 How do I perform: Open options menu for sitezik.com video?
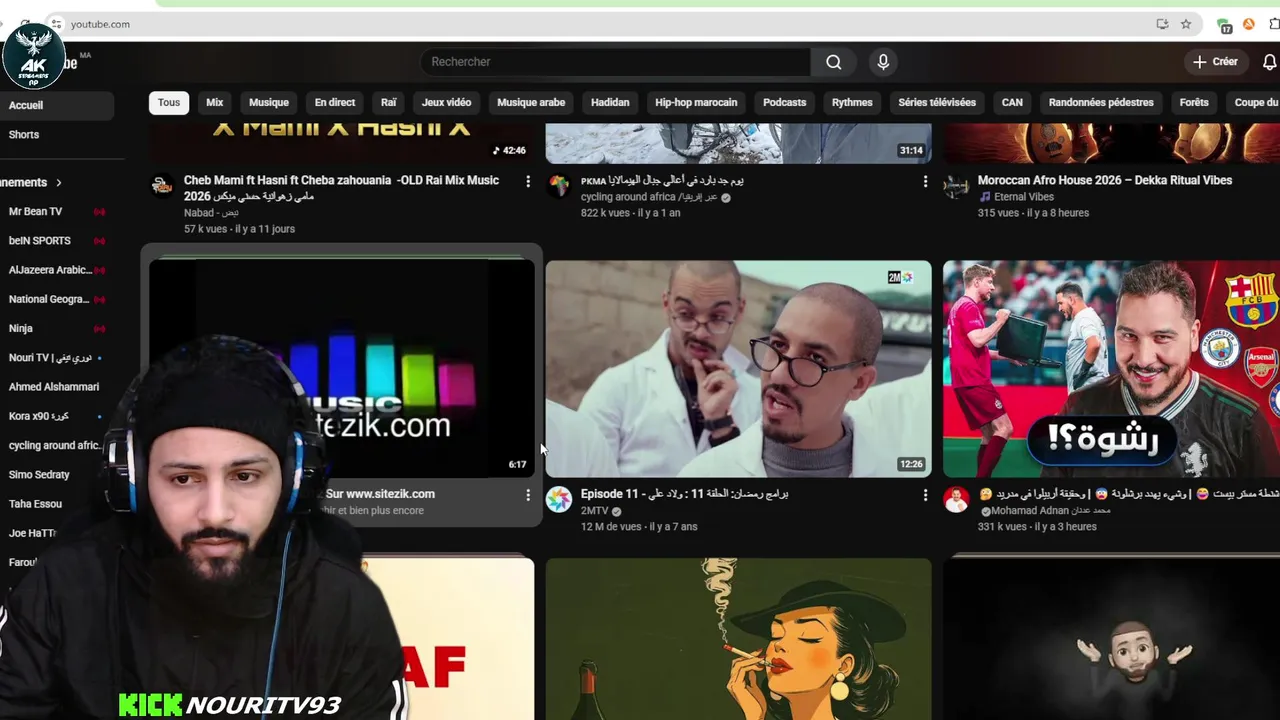pos(528,494)
